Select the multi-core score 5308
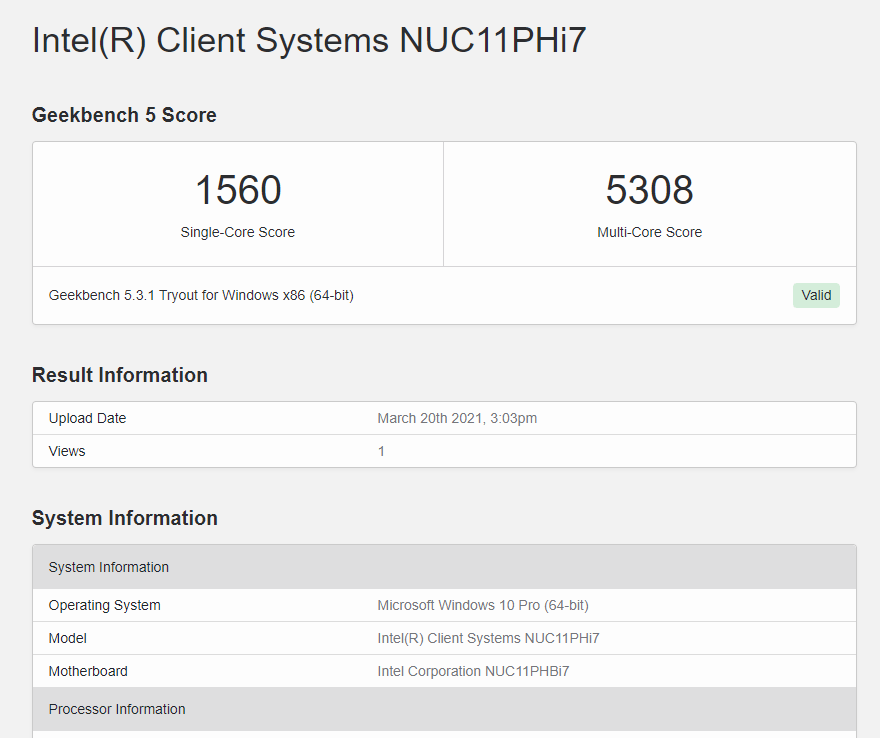This screenshot has height=738, width=880. click(x=649, y=190)
